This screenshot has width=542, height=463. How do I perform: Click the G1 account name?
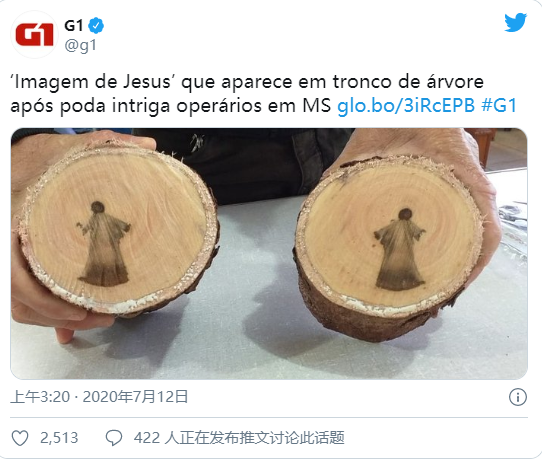(x=74, y=26)
